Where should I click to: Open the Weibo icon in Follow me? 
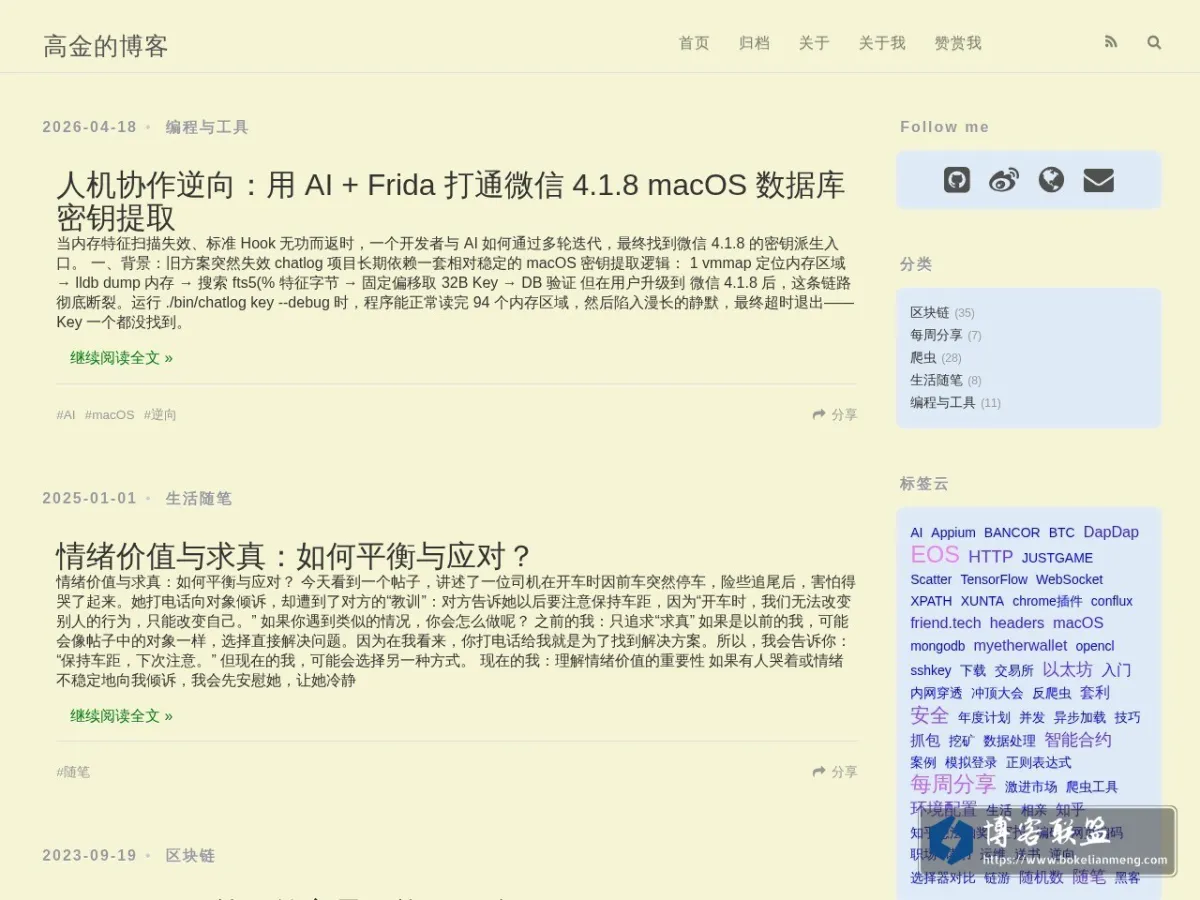(x=1004, y=180)
